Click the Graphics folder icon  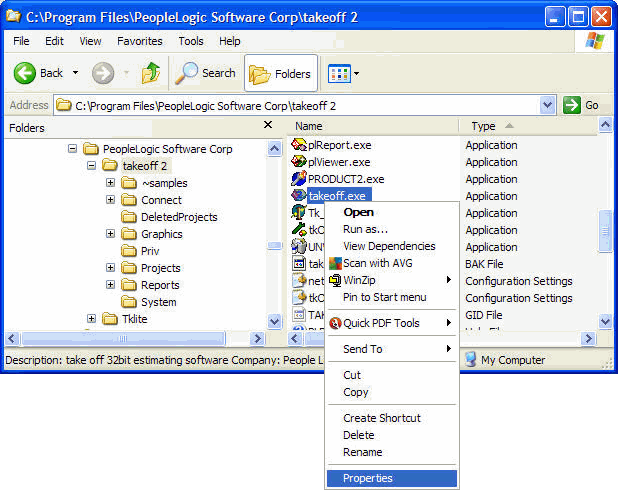coord(129,234)
